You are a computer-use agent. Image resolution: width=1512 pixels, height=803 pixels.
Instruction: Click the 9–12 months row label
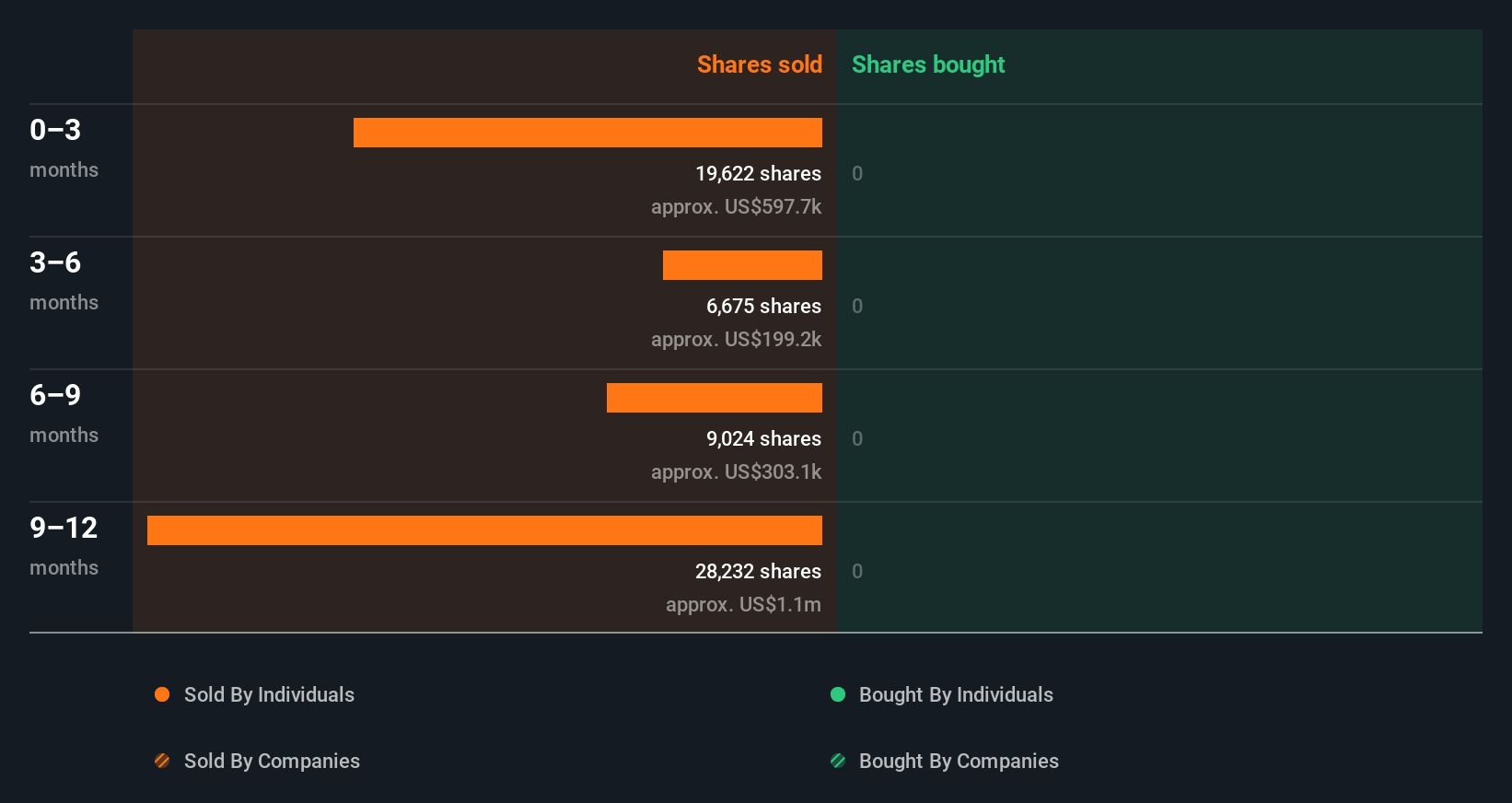[x=64, y=545]
